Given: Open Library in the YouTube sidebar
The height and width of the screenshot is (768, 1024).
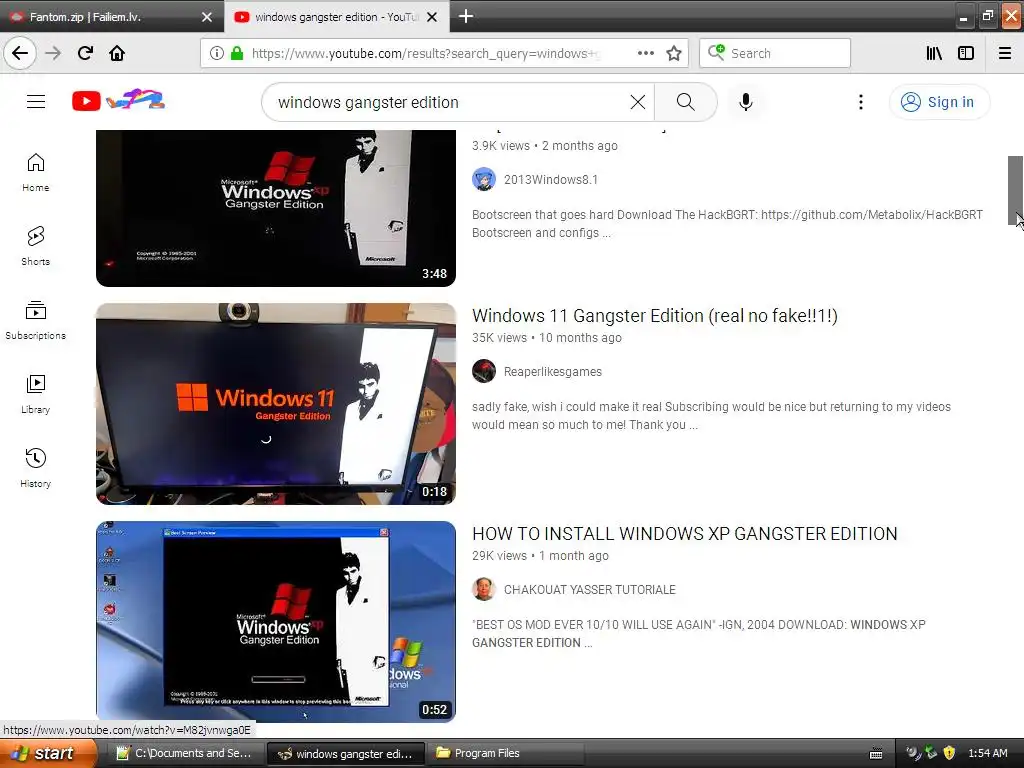Looking at the screenshot, I should pos(36,394).
